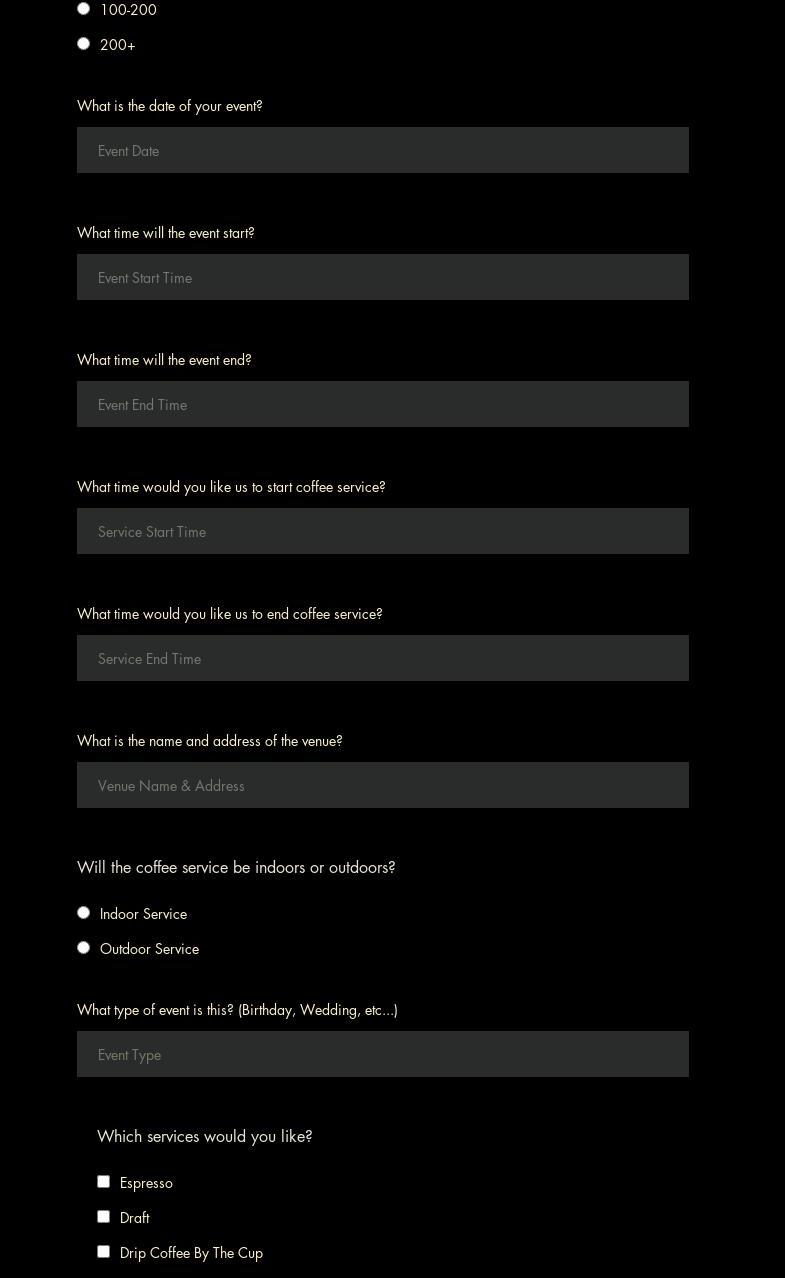Click the Service End Time input
This screenshot has width=785, height=1278.
[x=382, y=658]
